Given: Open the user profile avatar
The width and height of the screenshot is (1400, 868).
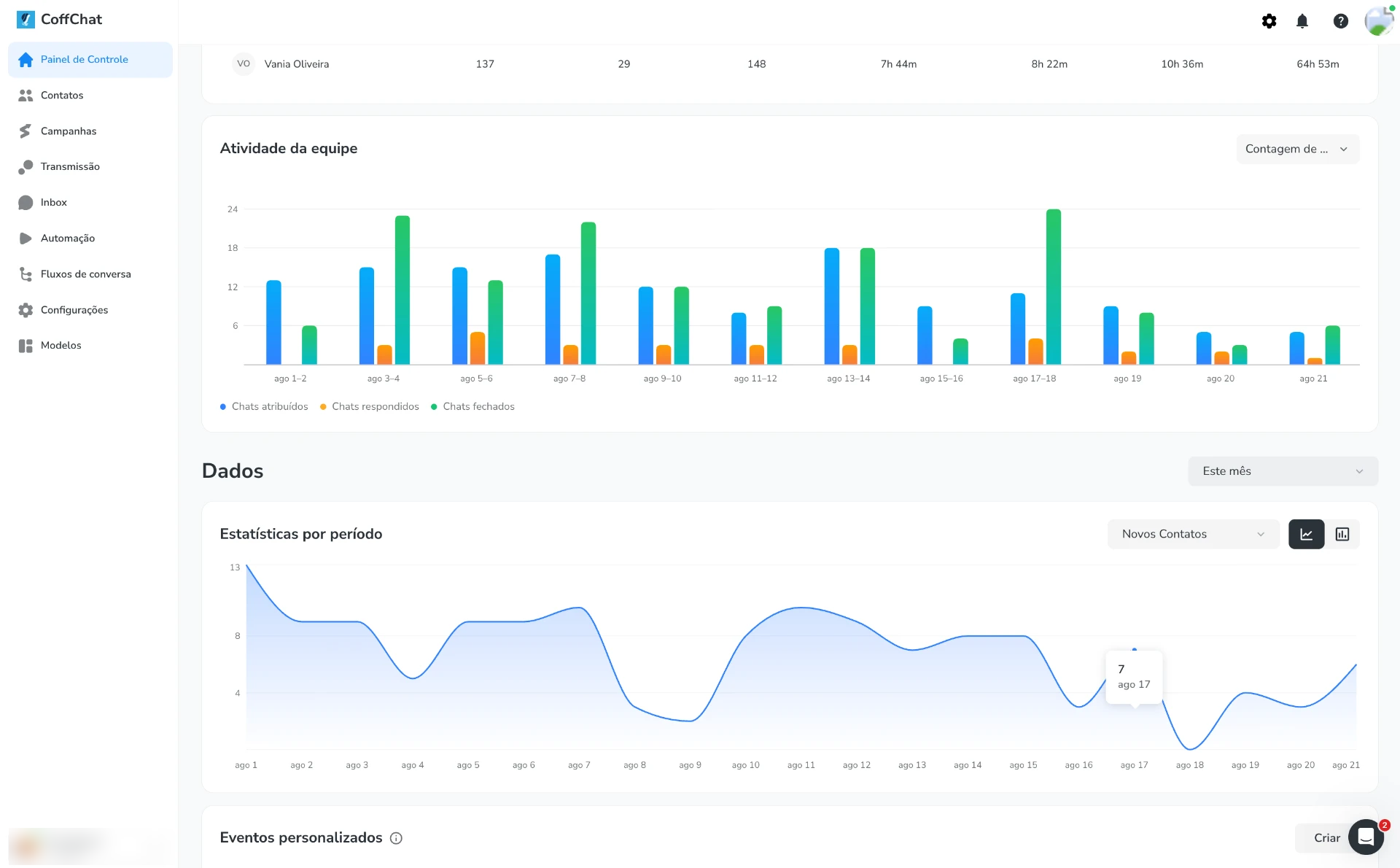Looking at the screenshot, I should pyautogui.click(x=1378, y=21).
